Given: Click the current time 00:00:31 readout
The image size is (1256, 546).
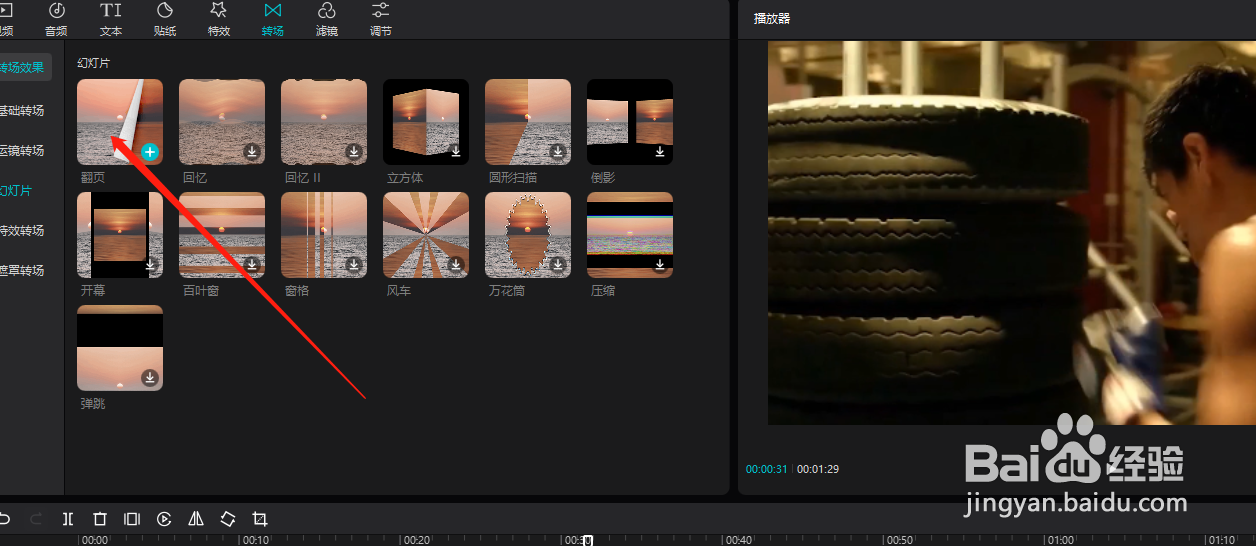Looking at the screenshot, I should tap(767, 469).
